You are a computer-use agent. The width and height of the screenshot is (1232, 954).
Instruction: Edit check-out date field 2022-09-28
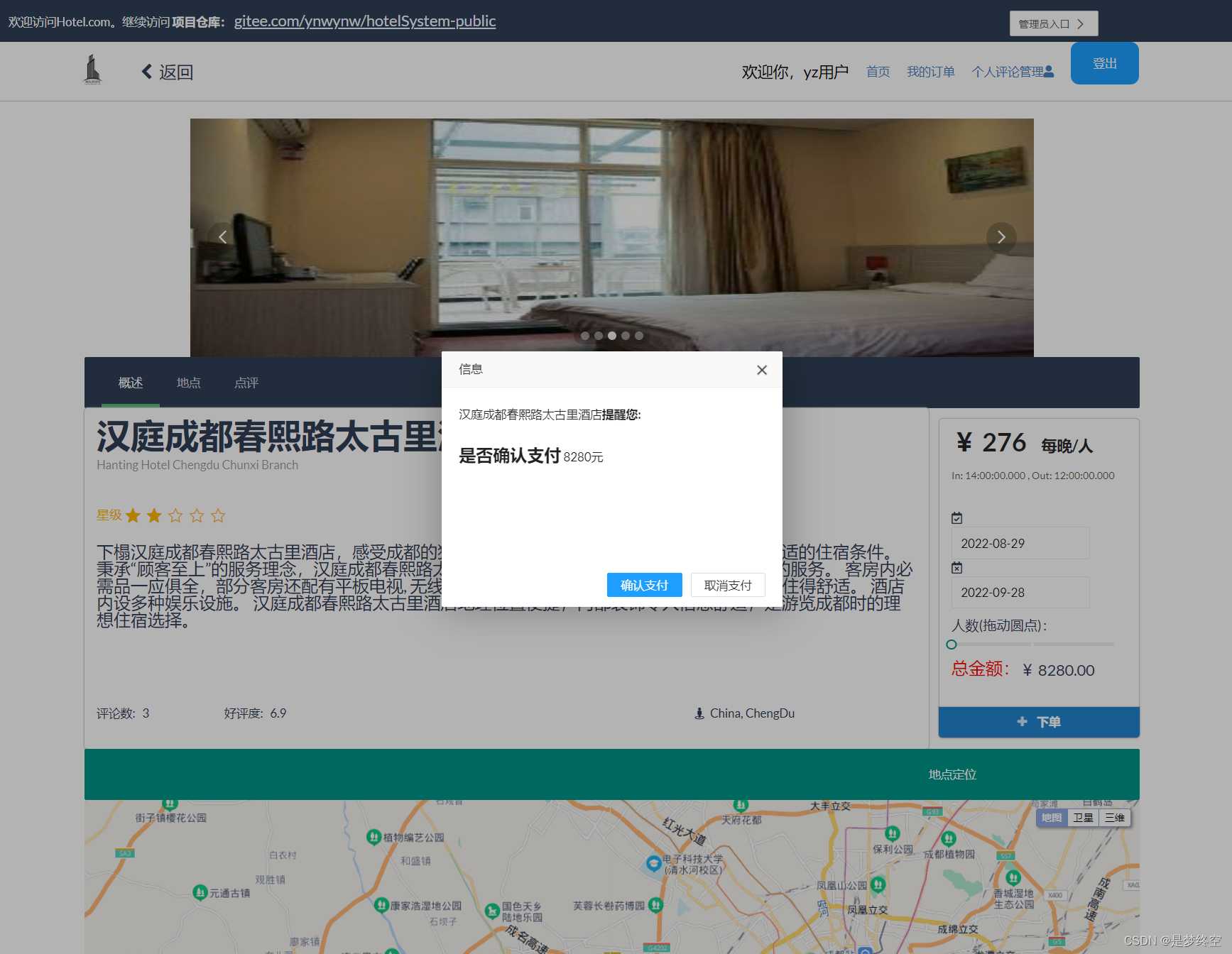tap(1020, 592)
